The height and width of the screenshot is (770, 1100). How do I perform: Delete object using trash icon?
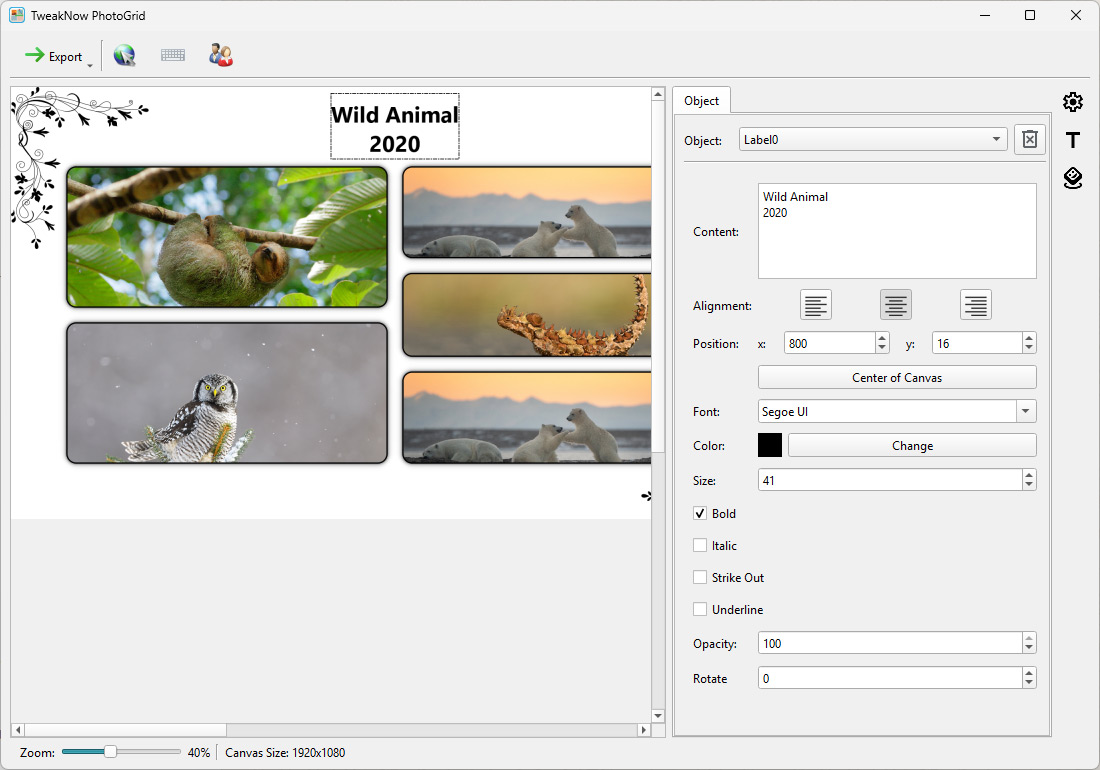point(1029,140)
